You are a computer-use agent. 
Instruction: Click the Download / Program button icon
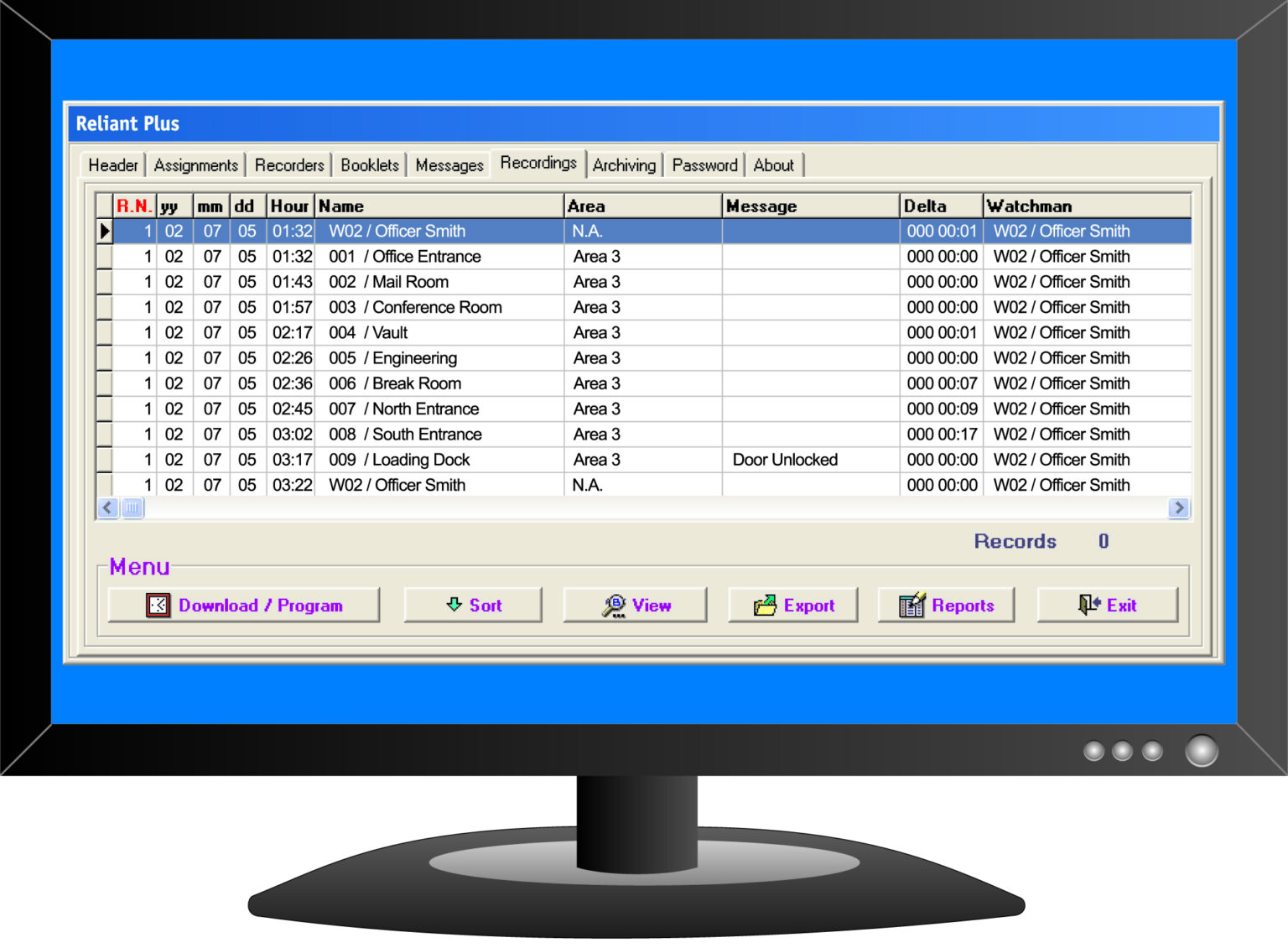pyautogui.click(x=158, y=605)
